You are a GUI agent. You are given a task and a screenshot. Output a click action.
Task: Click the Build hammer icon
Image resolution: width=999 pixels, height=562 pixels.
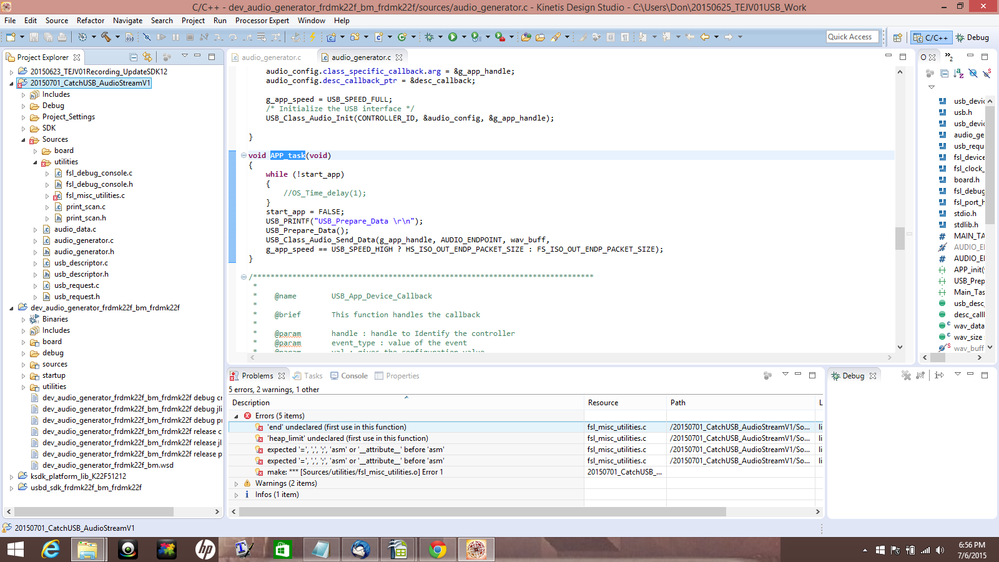[106, 37]
